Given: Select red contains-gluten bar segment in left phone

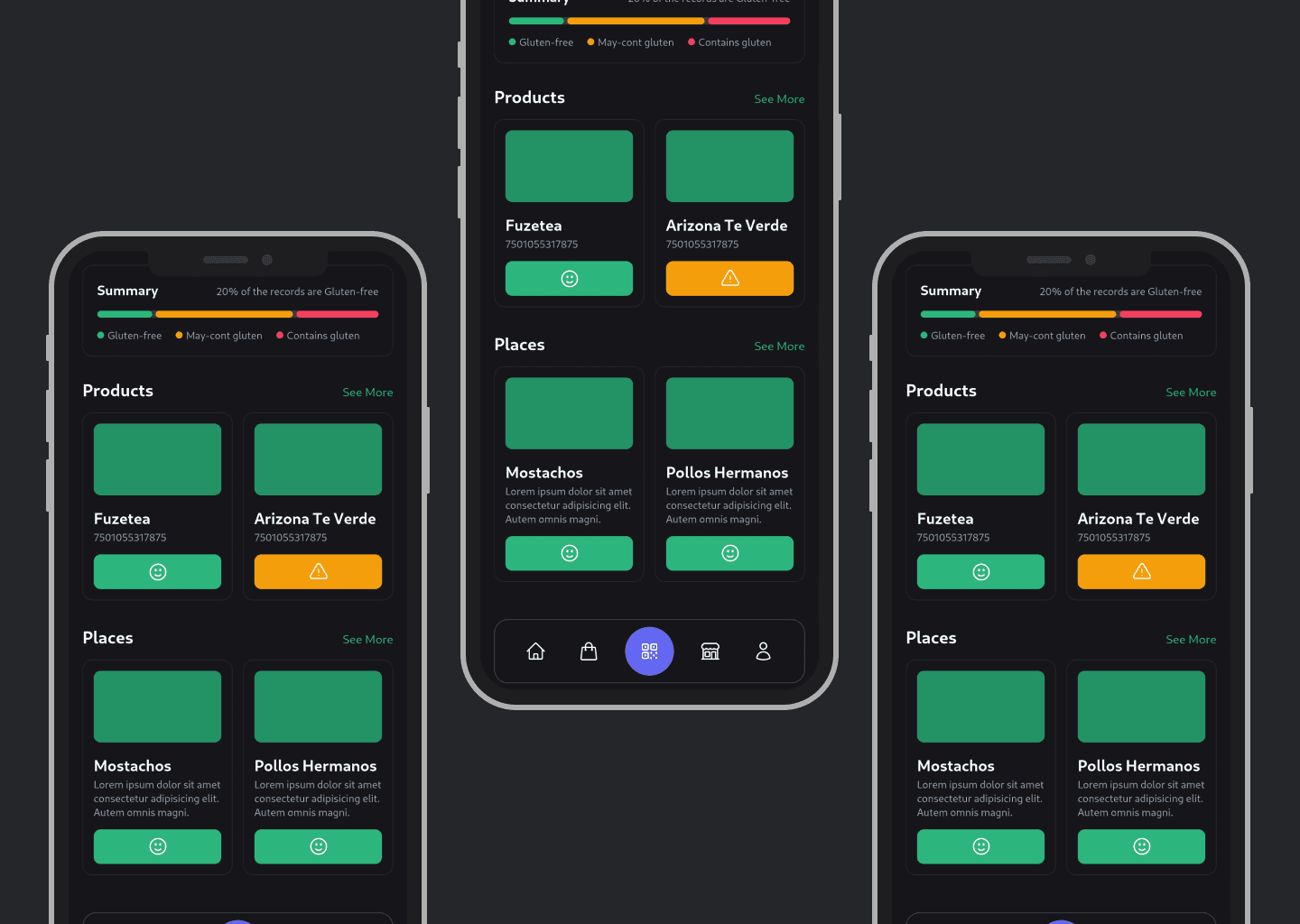Looking at the screenshot, I should (338, 314).
